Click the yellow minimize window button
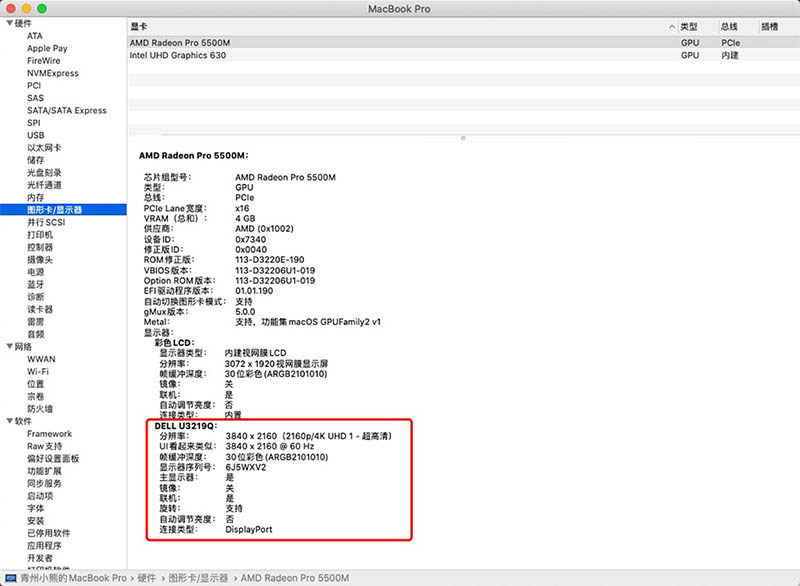This screenshot has height=586, width=800. coord(27,8)
